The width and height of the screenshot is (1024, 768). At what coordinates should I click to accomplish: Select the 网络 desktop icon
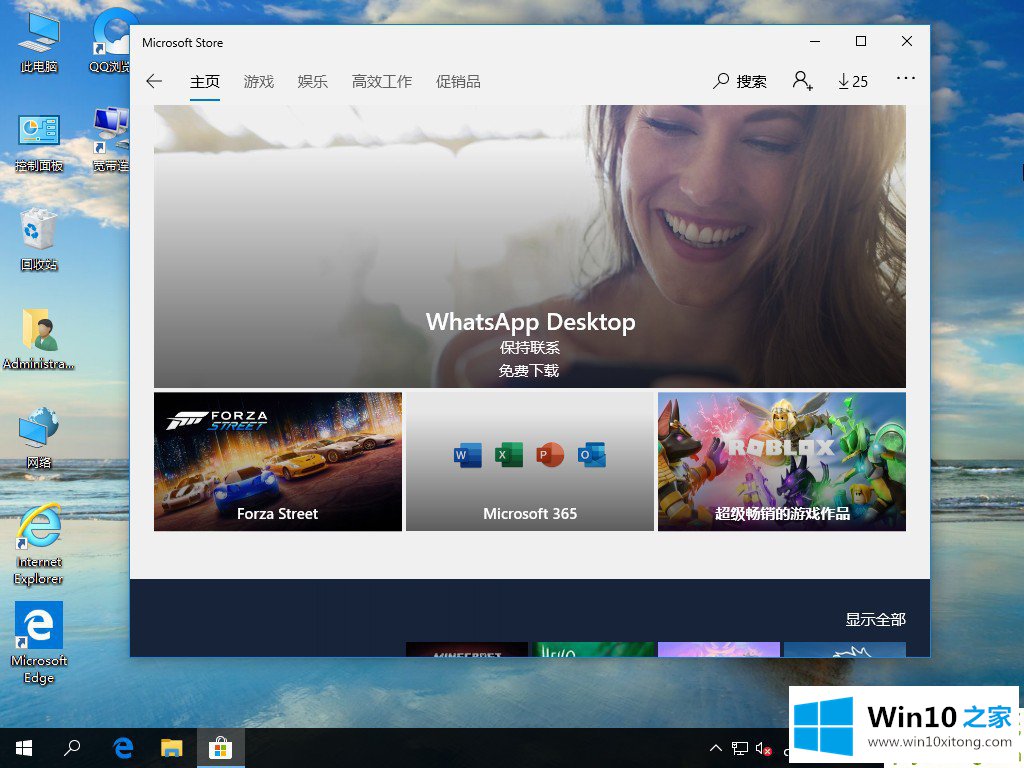point(39,438)
